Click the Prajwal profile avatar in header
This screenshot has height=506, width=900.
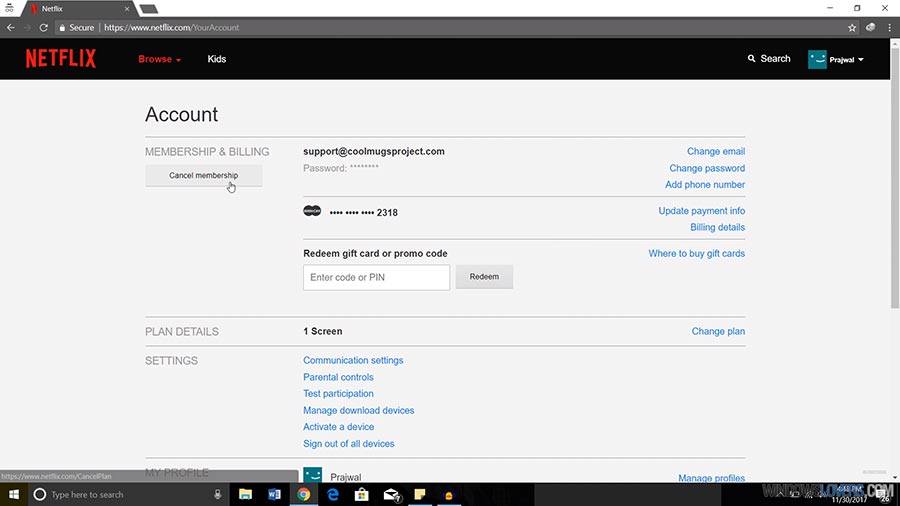coord(817,59)
